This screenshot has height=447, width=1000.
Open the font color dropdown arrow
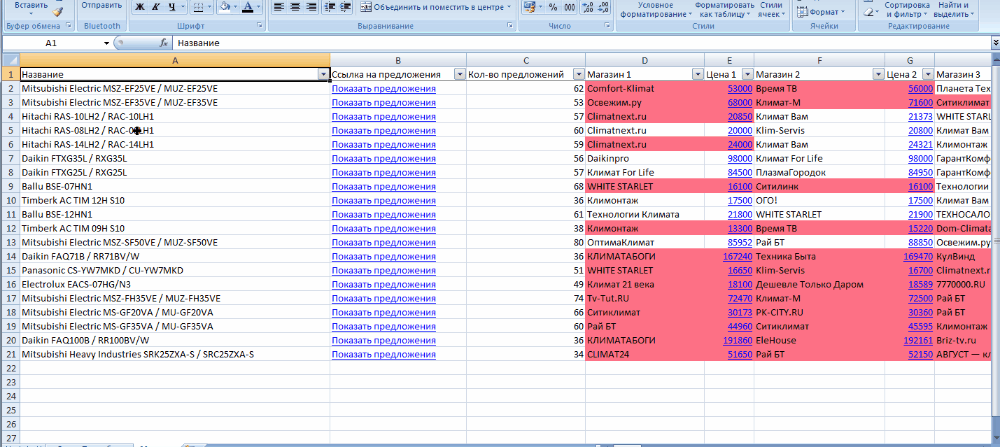tap(259, 8)
